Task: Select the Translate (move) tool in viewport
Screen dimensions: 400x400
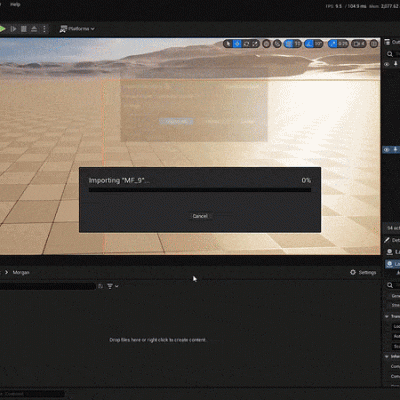Action: pyautogui.click(x=237, y=44)
